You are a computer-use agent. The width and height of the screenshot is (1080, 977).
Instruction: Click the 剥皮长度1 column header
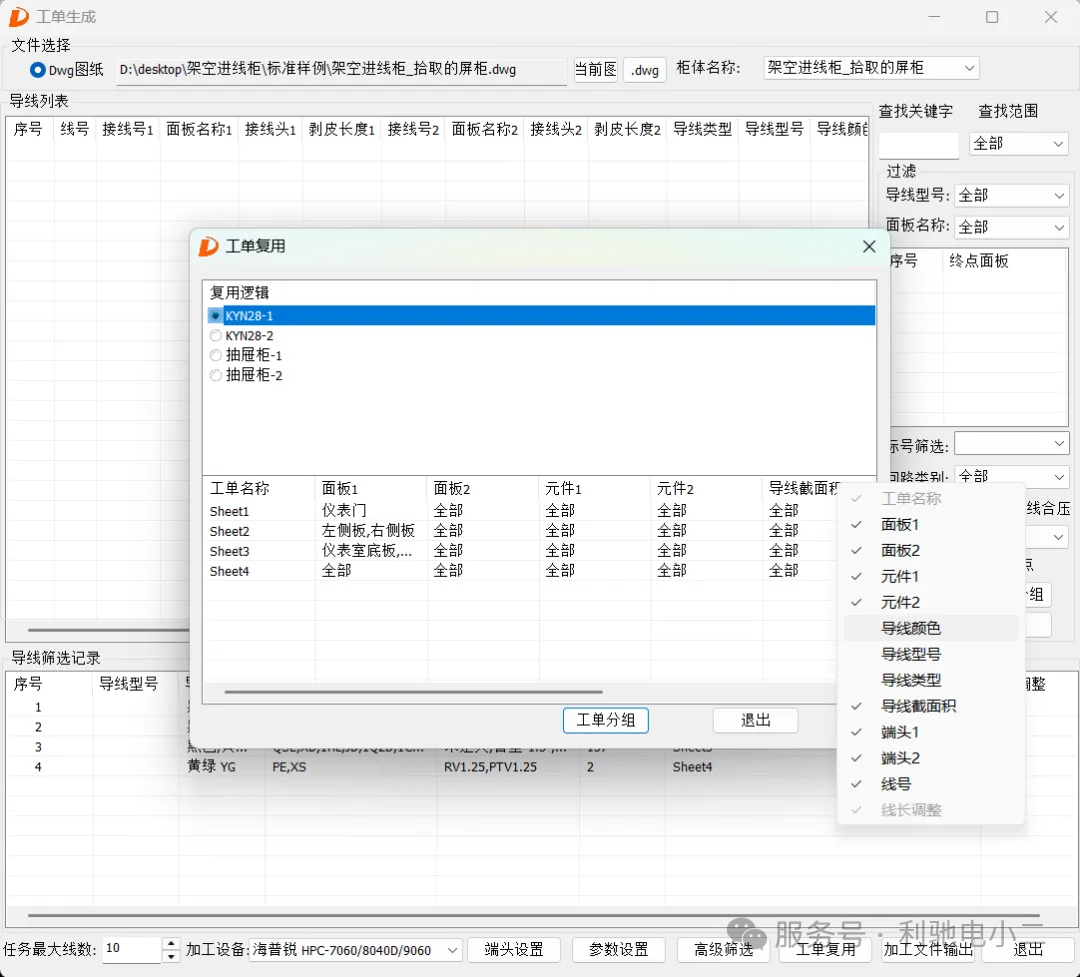[342, 130]
